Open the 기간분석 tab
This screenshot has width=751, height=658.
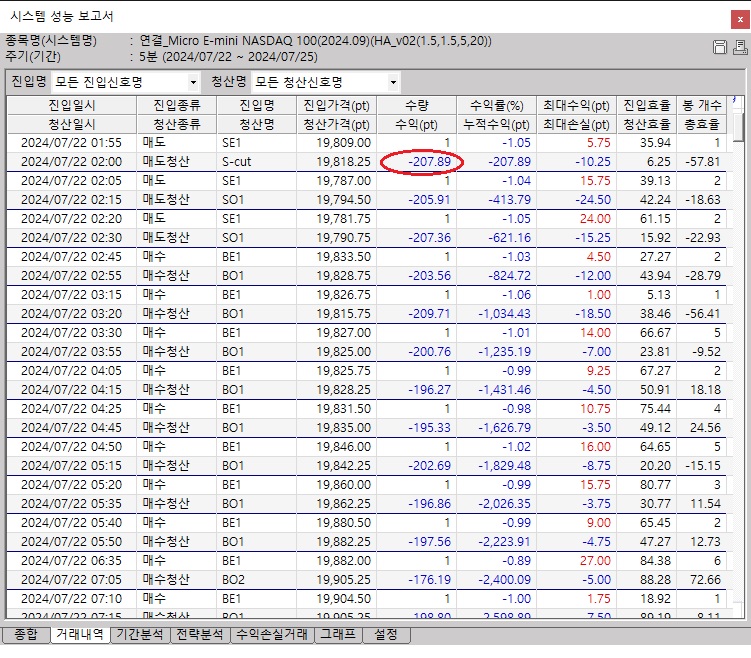tap(140, 634)
